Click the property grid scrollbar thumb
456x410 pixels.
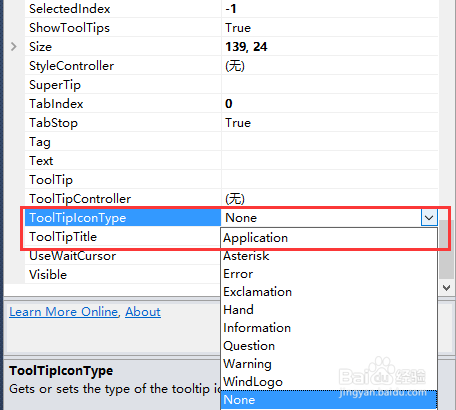[446, 249]
